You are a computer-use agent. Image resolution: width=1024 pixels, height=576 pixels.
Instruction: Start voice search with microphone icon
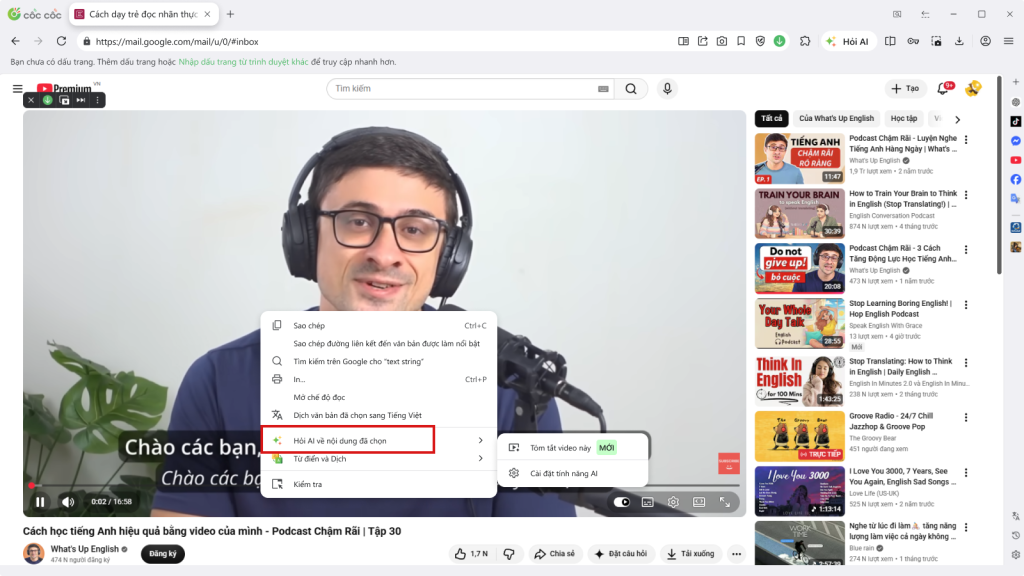(667, 89)
